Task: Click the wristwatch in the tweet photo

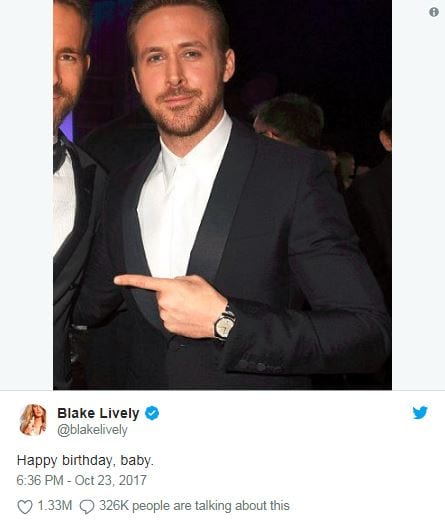Action: point(225,325)
